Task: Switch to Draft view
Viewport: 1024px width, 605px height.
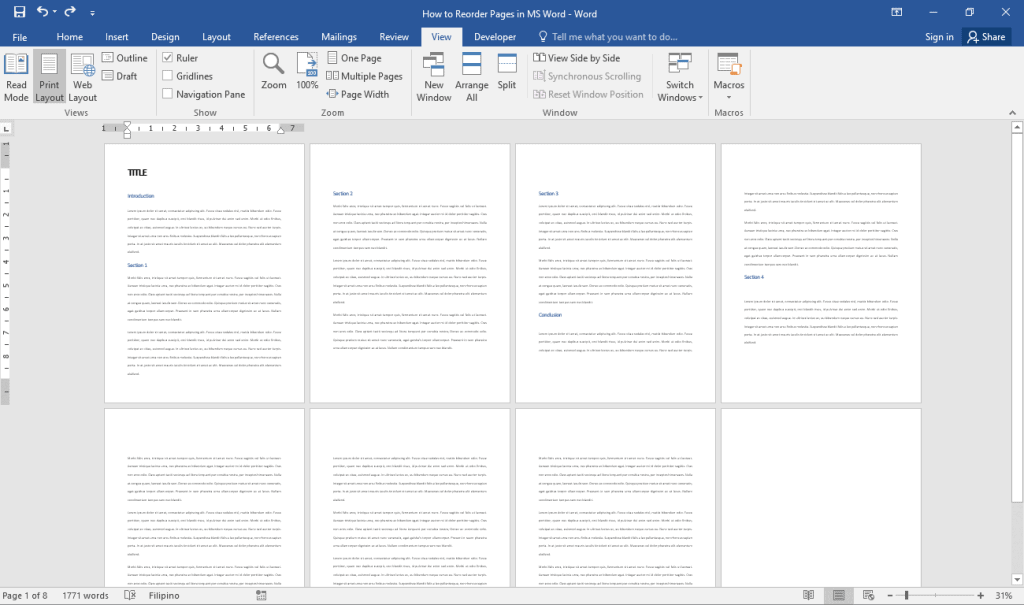Action: coord(120,76)
